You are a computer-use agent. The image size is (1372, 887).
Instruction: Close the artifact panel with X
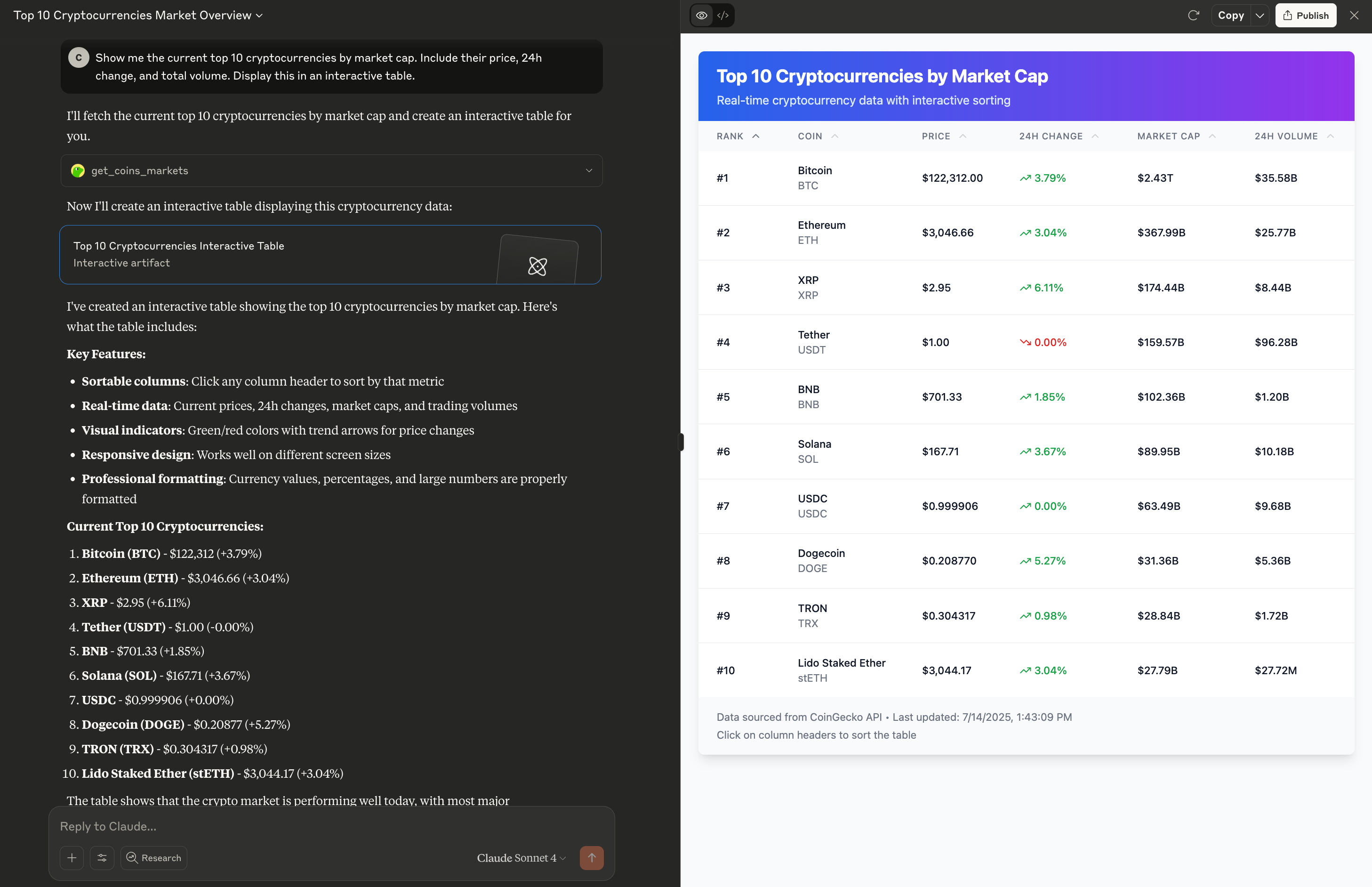click(1354, 16)
